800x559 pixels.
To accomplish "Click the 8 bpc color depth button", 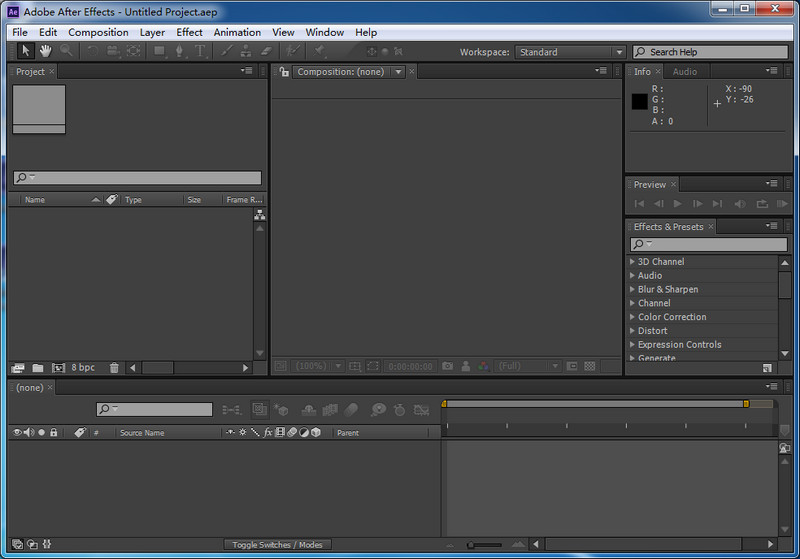I will pos(83,368).
